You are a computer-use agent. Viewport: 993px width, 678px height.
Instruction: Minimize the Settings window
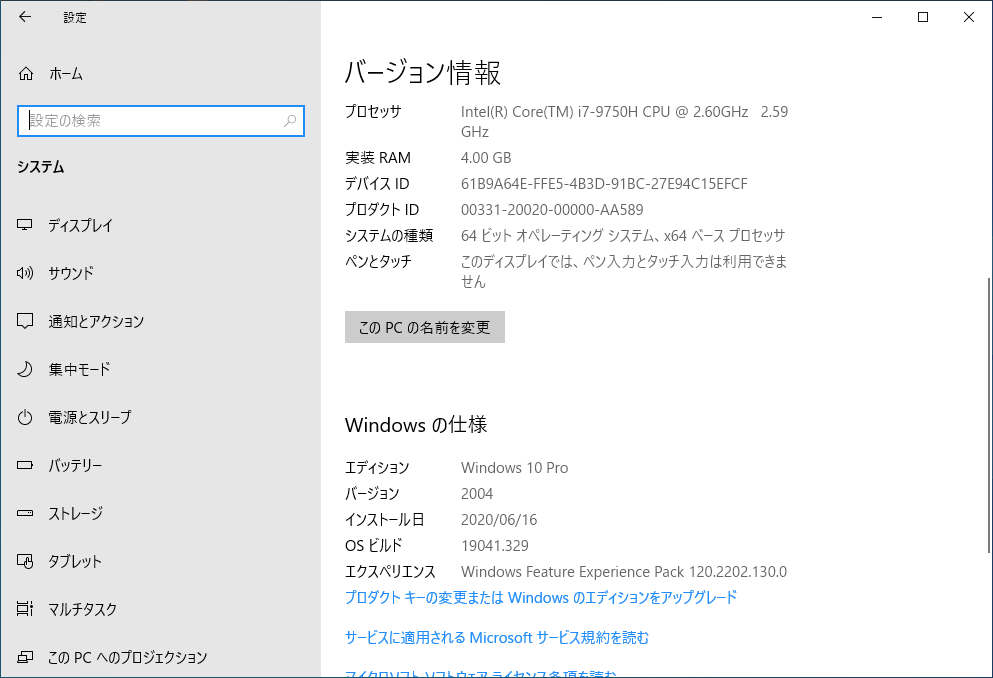pos(877,17)
